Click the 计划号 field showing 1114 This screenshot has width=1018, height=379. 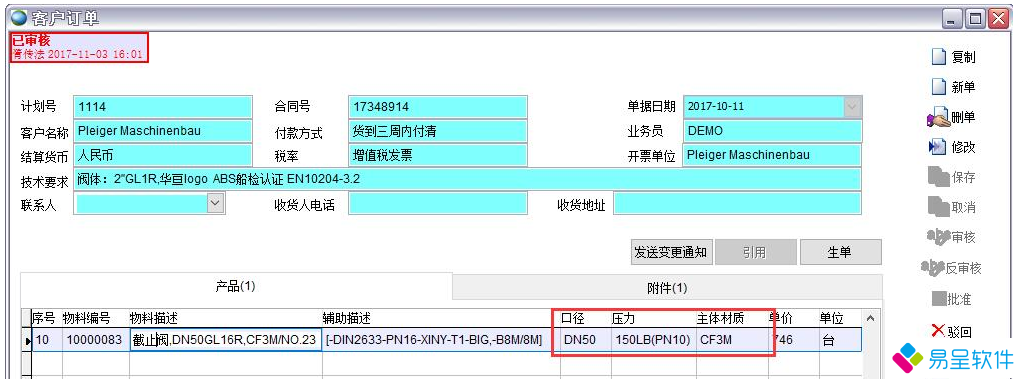pos(162,106)
